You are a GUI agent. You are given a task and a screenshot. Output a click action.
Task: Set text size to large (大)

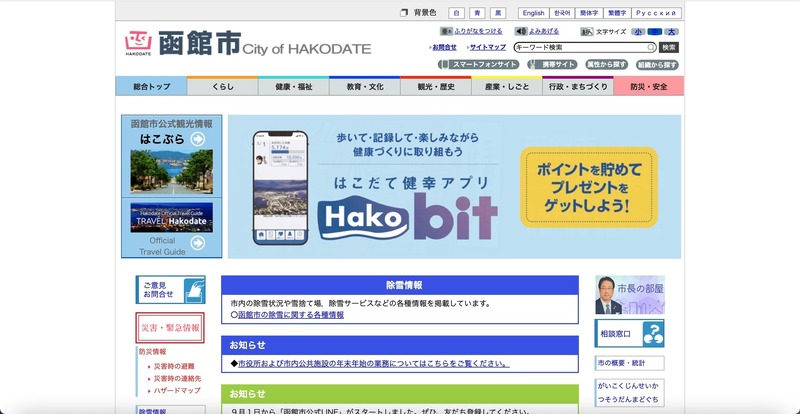[671, 32]
